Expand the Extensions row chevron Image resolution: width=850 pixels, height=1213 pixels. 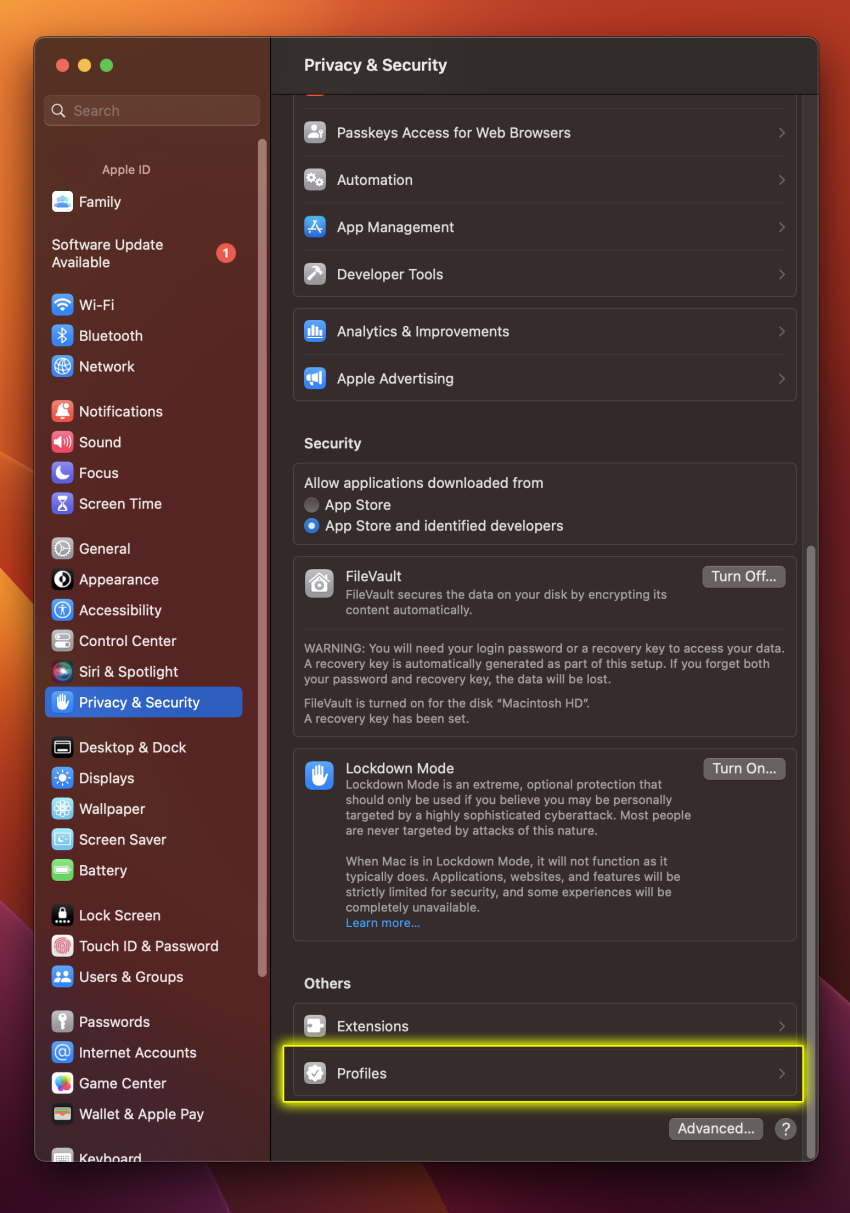pyautogui.click(x=782, y=1026)
